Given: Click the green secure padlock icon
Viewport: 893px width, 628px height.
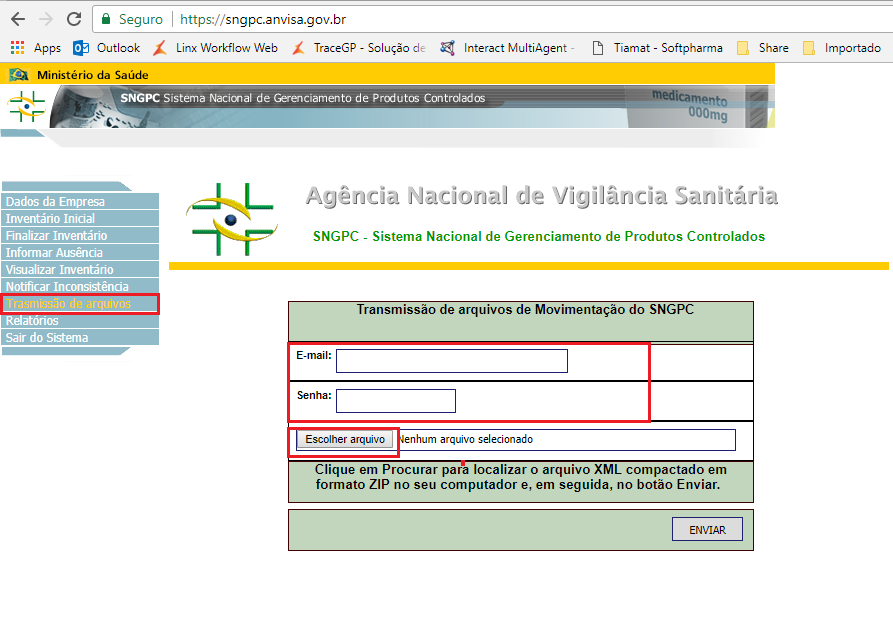Looking at the screenshot, I should (106, 19).
